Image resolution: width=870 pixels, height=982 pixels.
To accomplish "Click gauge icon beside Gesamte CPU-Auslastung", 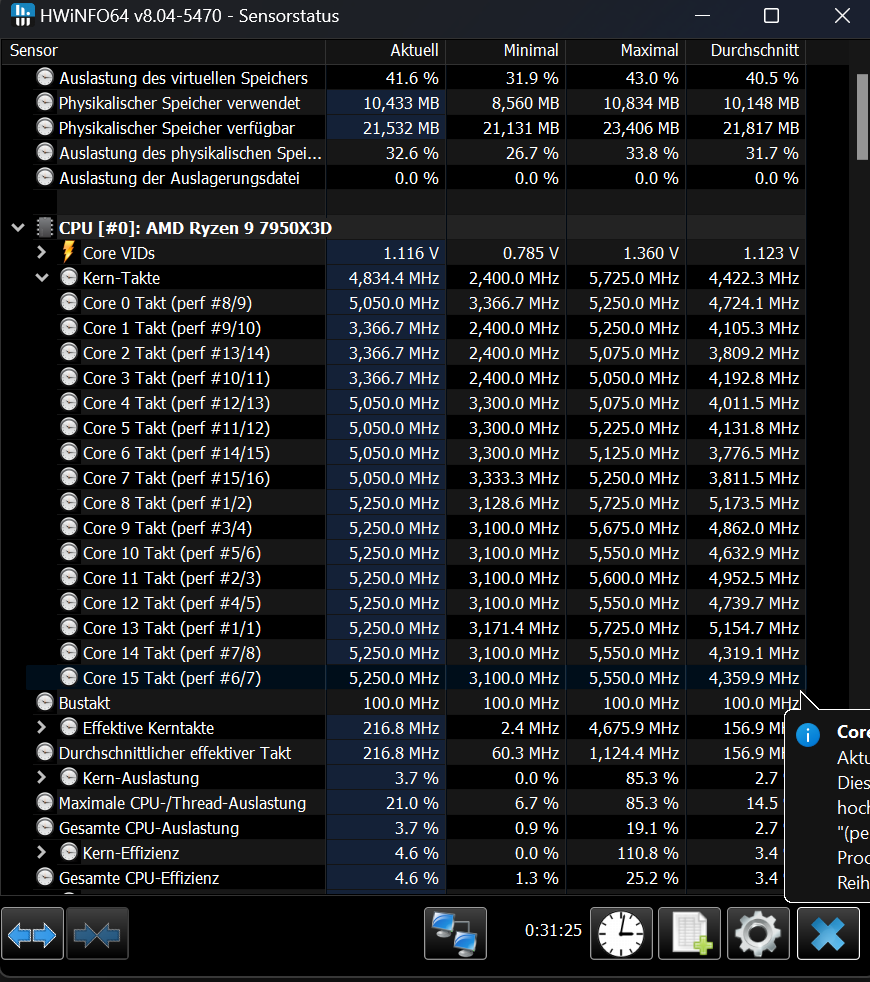I will tap(44, 827).
